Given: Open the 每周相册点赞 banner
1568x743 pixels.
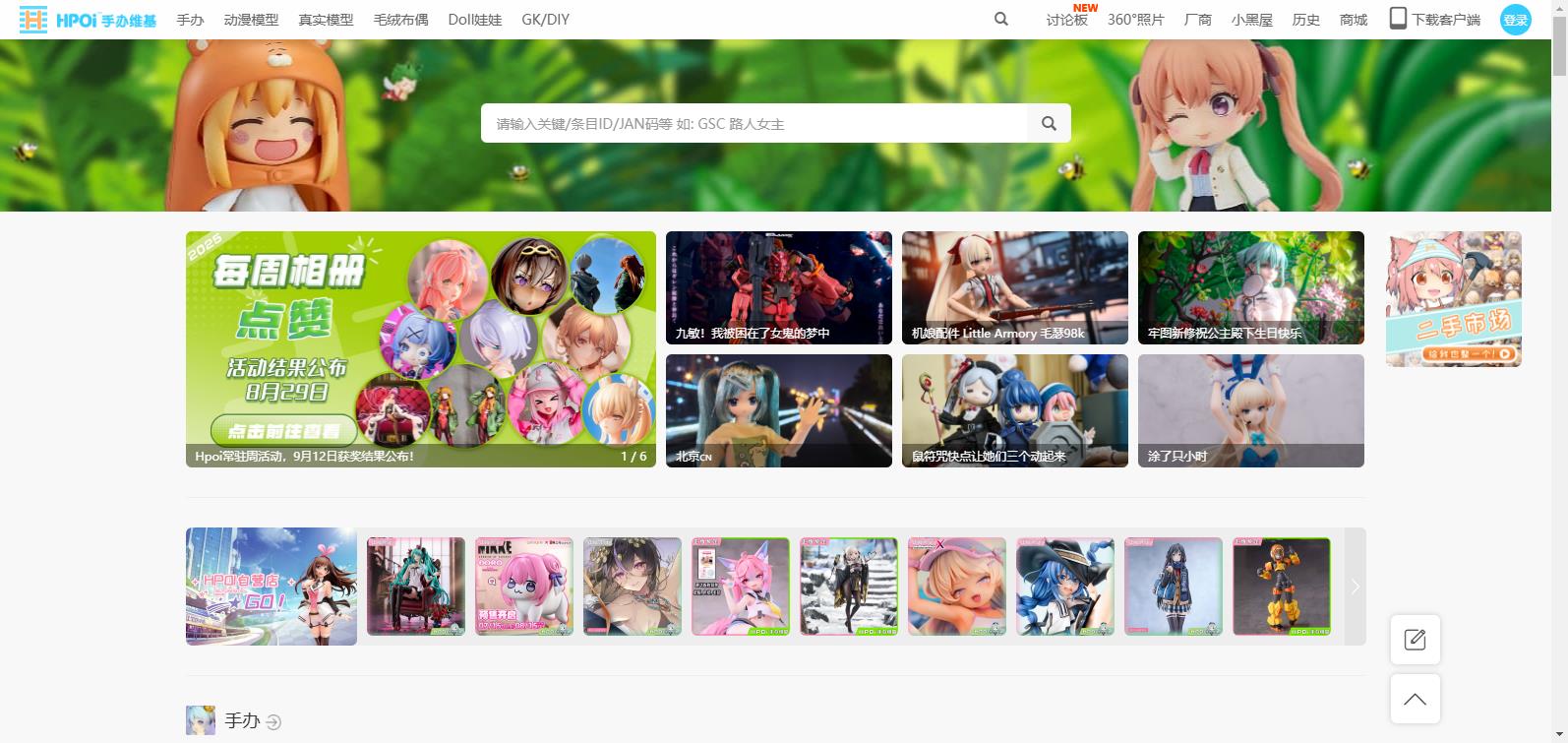Looking at the screenshot, I should (x=420, y=348).
